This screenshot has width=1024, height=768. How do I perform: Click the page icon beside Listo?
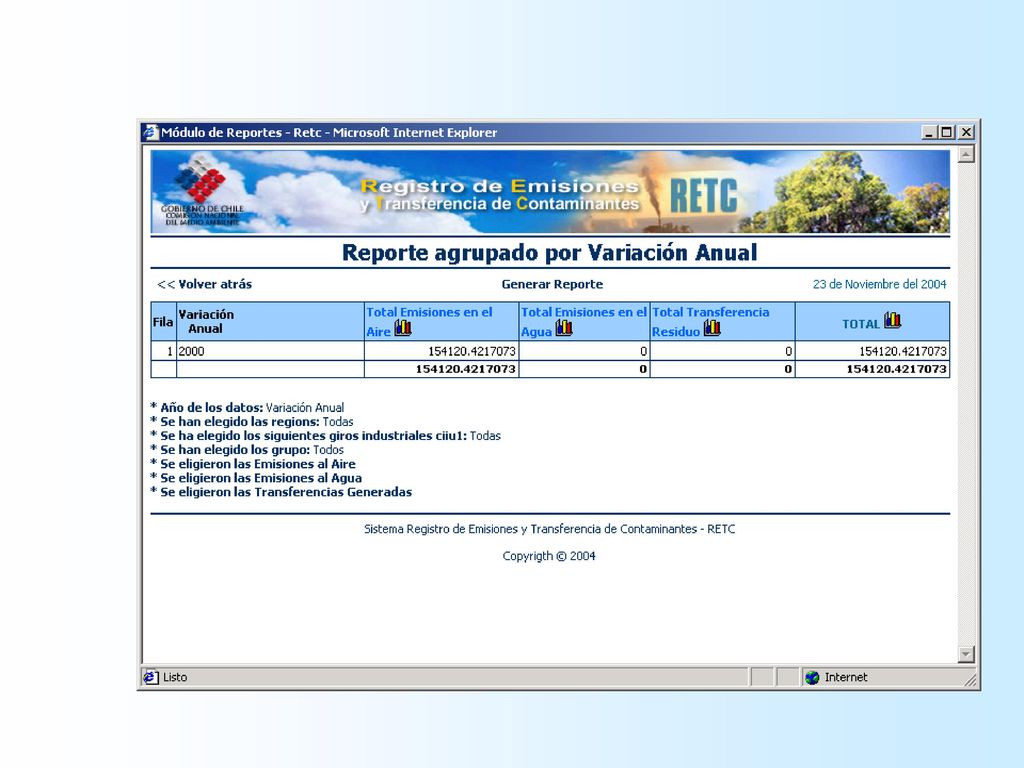tap(151, 677)
